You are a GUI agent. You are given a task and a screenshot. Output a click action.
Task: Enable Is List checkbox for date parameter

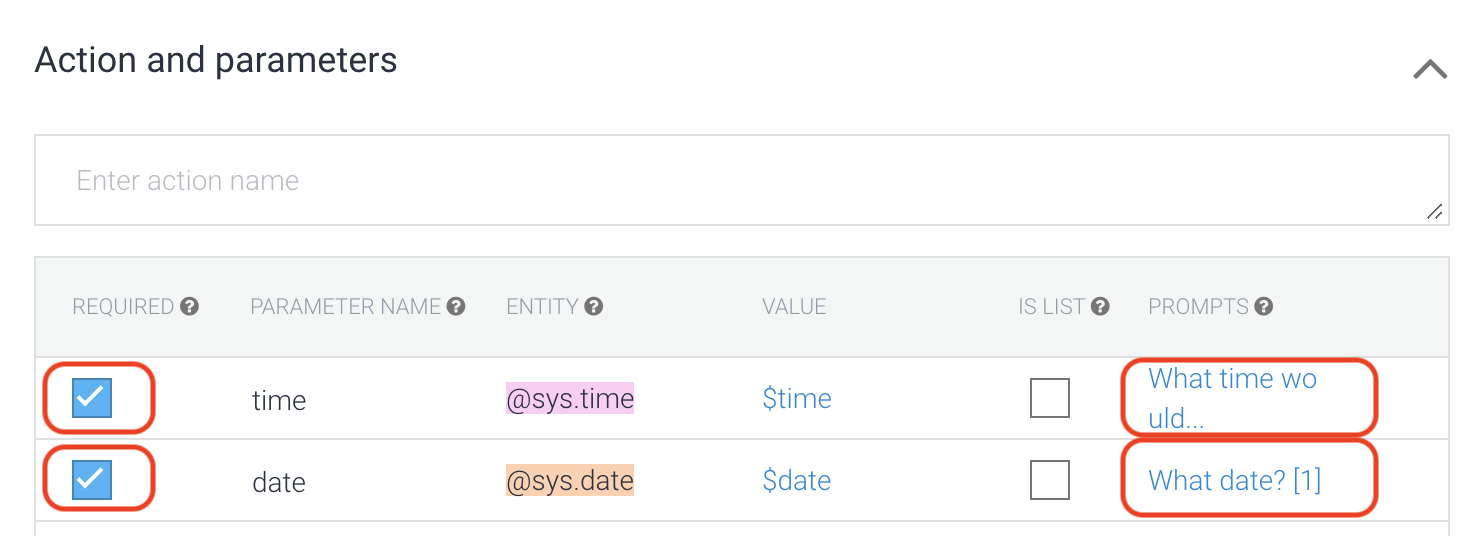(1050, 480)
